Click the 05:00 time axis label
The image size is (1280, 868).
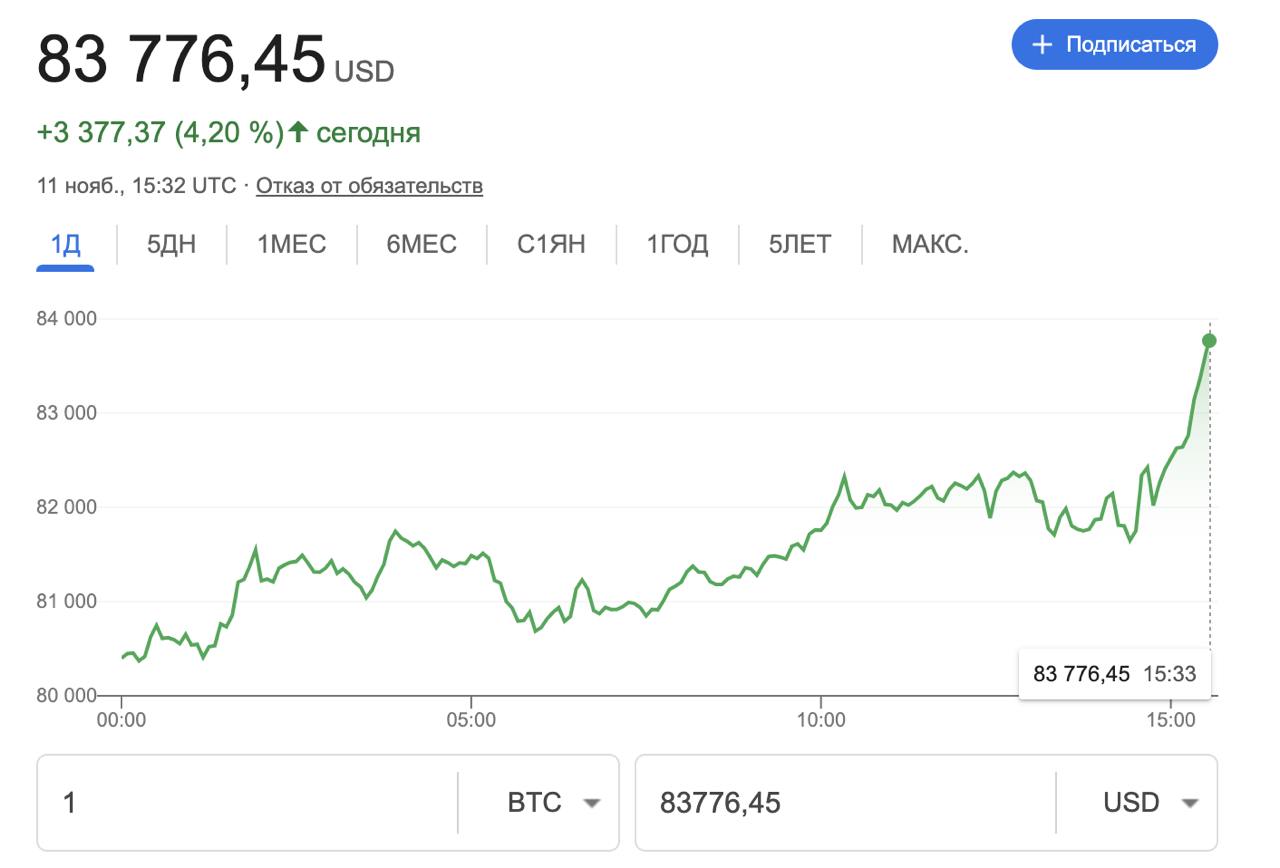[470, 720]
